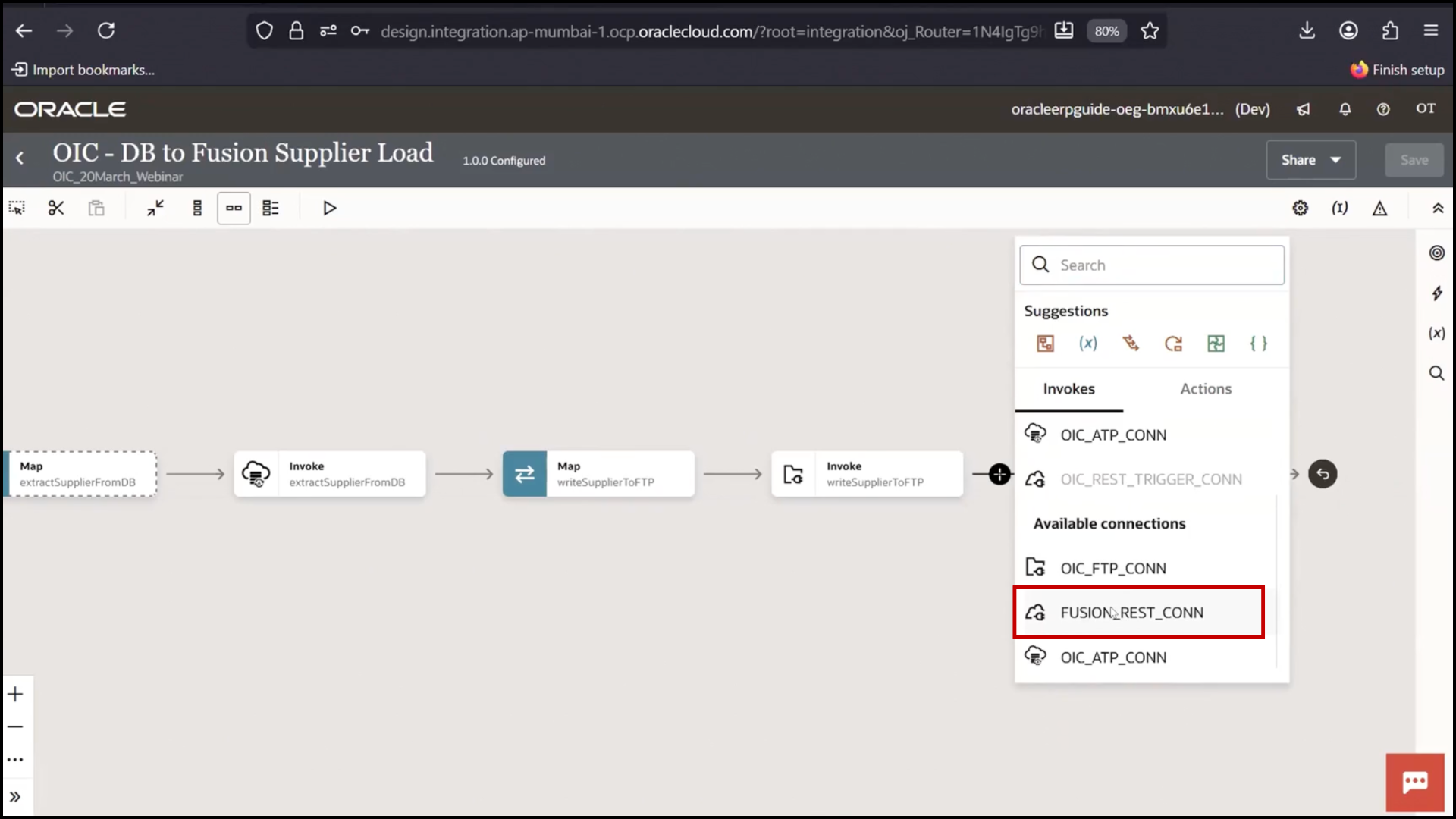1456x819 pixels.
Task: Click the Oracle logo
Action: (71, 109)
